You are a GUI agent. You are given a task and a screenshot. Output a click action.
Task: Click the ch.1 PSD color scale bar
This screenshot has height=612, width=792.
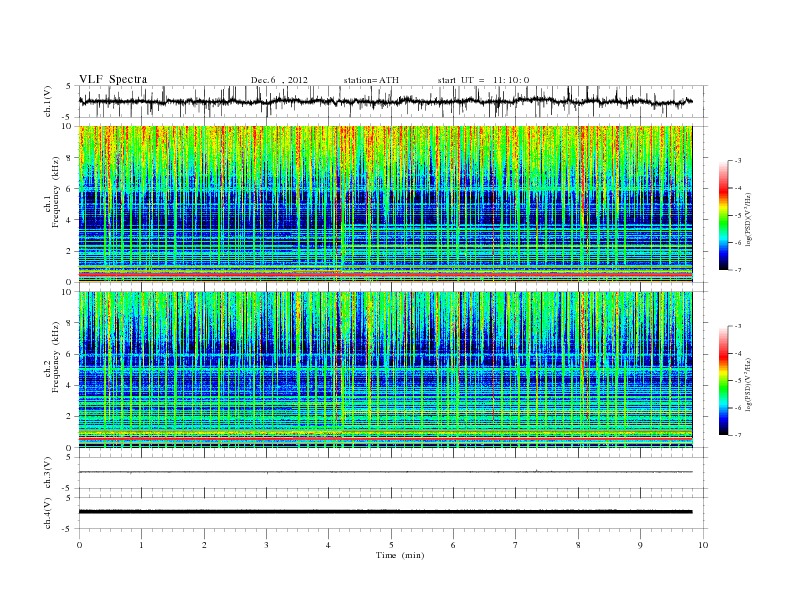[723, 216]
